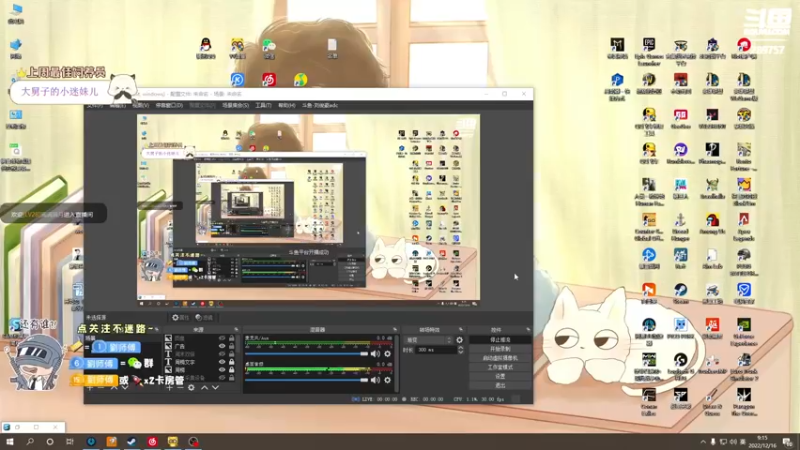The height and width of the screenshot is (450, 800).
Task: Move the selected source up
Action: [x=204, y=388]
